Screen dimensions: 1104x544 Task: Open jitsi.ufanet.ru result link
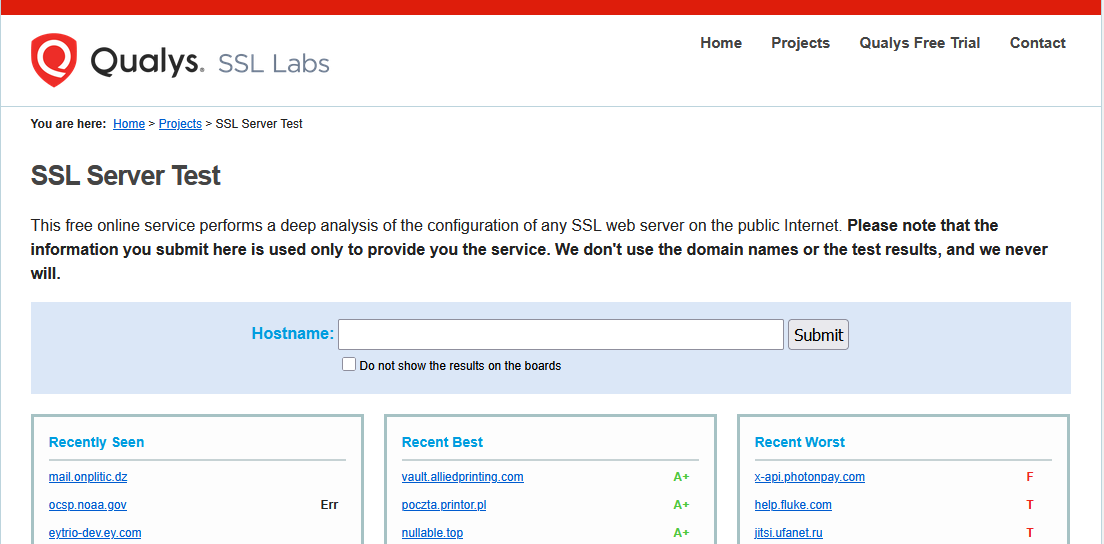point(788,533)
